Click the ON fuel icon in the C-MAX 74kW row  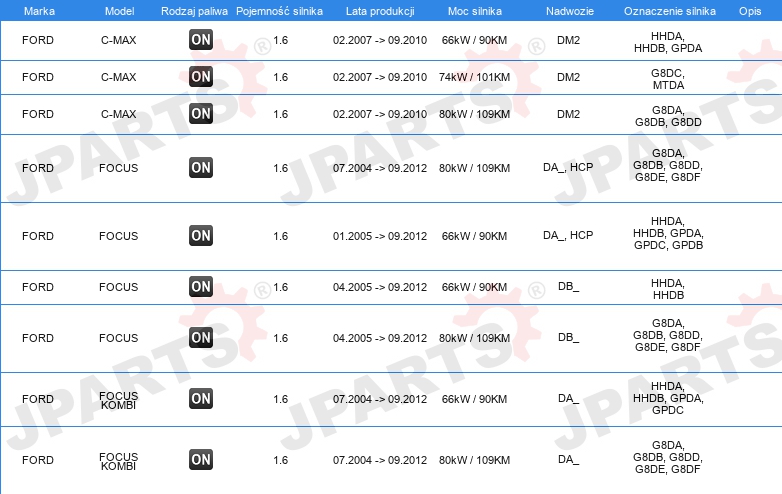pyautogui.click(x=201, y=77)
